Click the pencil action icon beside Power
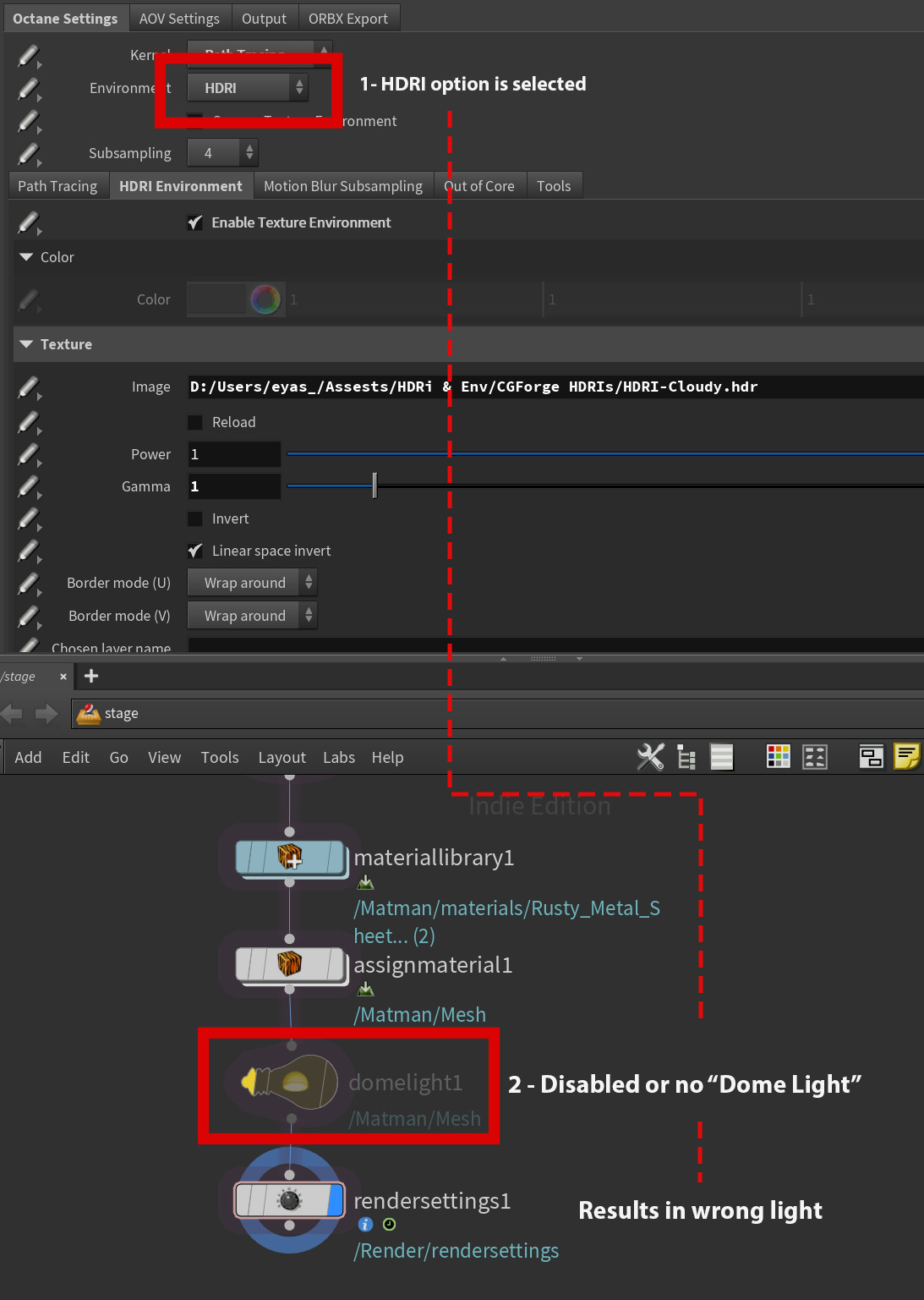 [x=29, y=454]
